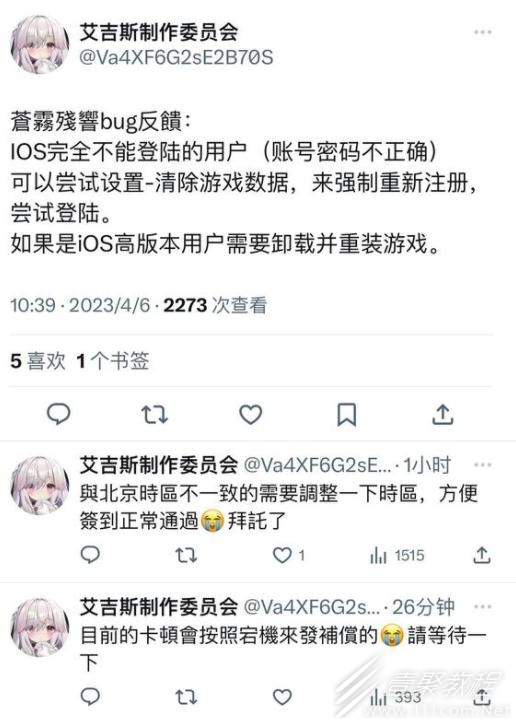Image resolution: width=516 pixels, height=723 pixels.
Task: Open more options on the 1小时 reply
Action: point(482,465)
